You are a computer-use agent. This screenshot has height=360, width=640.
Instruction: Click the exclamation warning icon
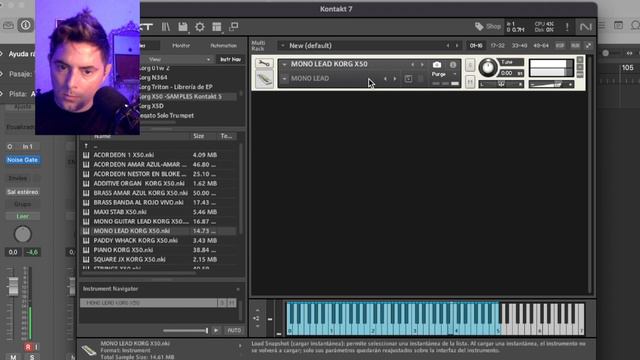(x=567, y=27)
